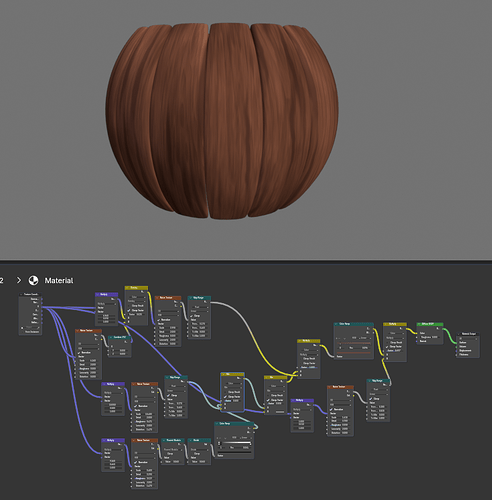The width and height of the screenshot is (492, 500).
Task: Click the green Surface socket on Material Output
Action: click(x=456, y=343)
